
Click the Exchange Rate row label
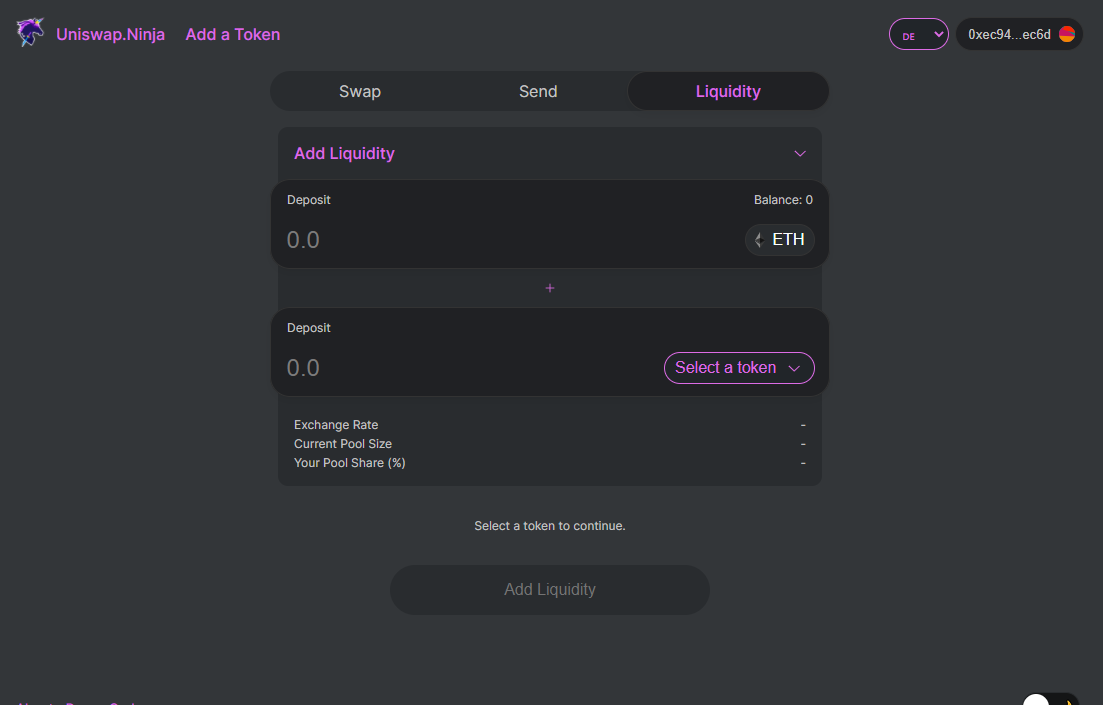336,425
